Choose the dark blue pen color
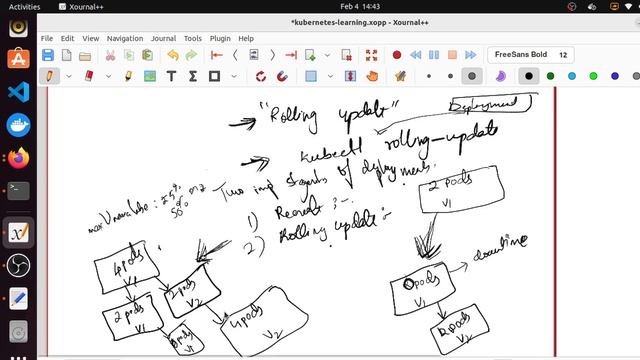Viewport: 640px width, 360px height. click(x=615, y=76)
